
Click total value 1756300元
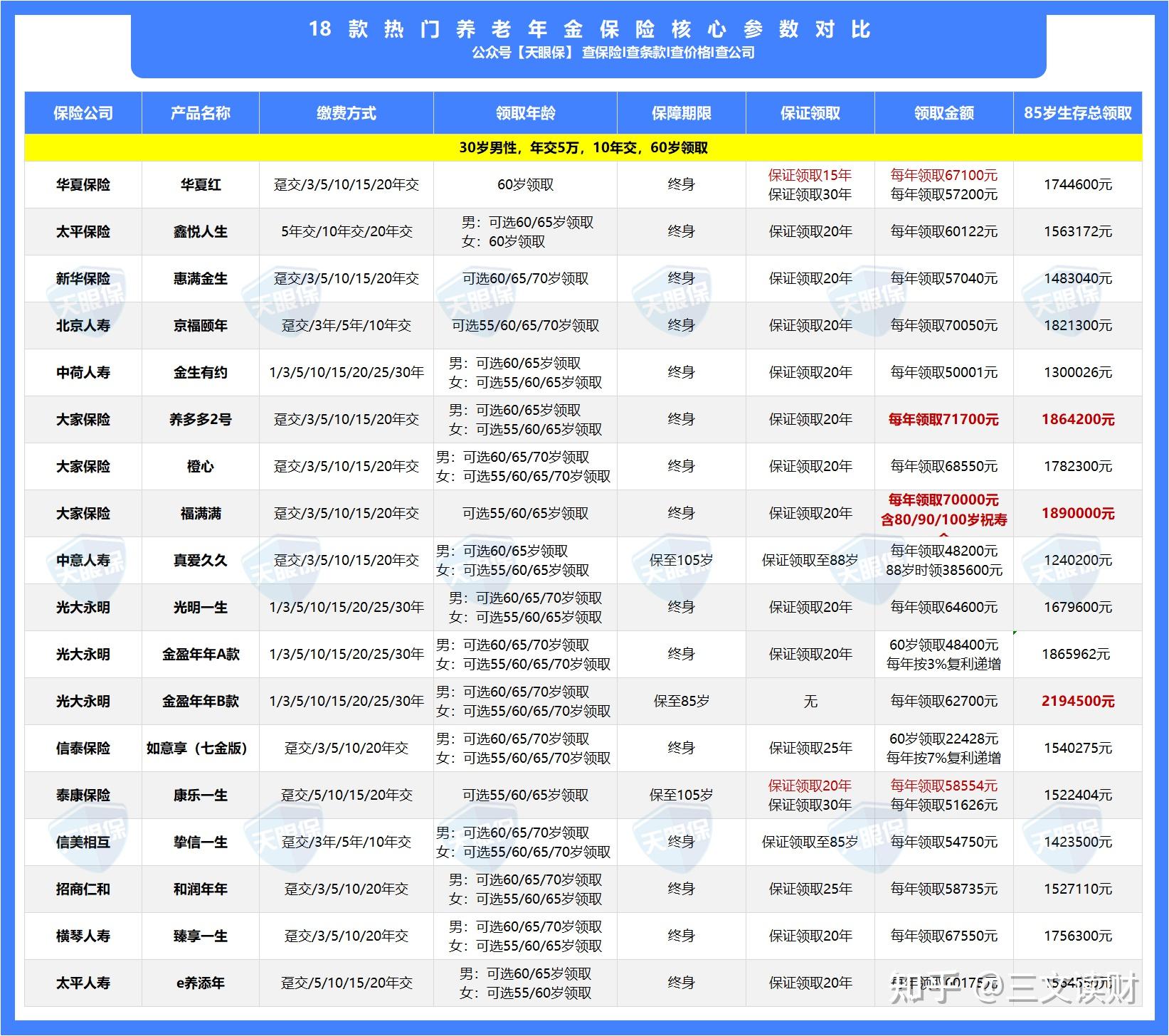[x=1078, y=936]
